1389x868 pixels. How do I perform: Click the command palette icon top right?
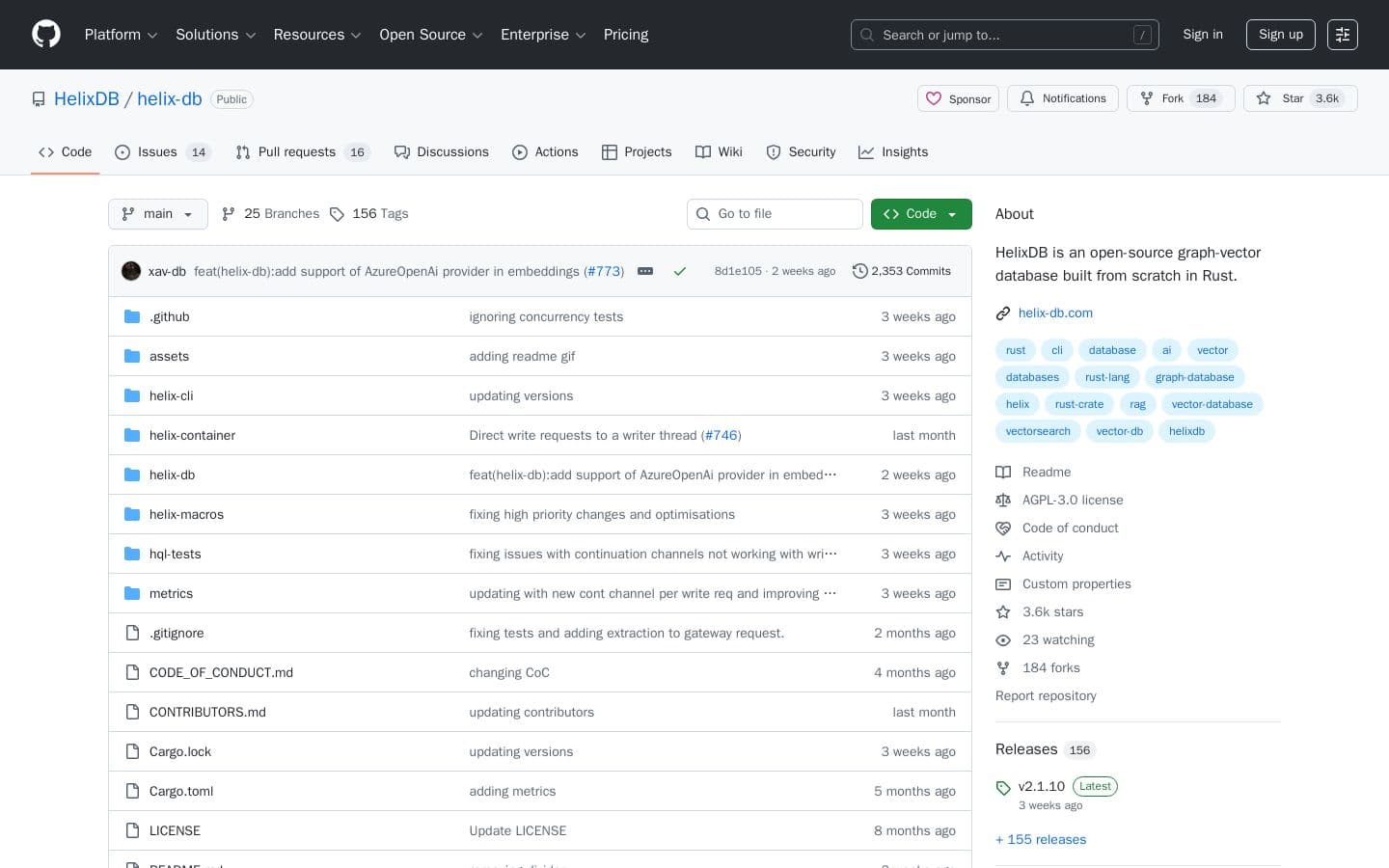pyautogui.click(x=1343, y=35)
